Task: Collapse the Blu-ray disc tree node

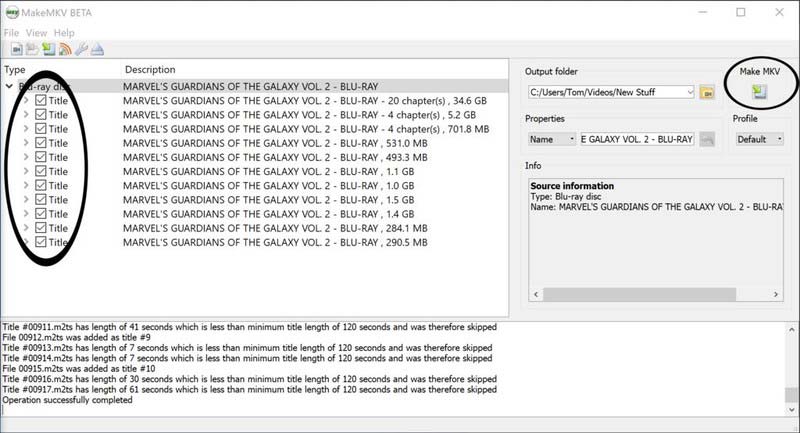Action: 9,87
